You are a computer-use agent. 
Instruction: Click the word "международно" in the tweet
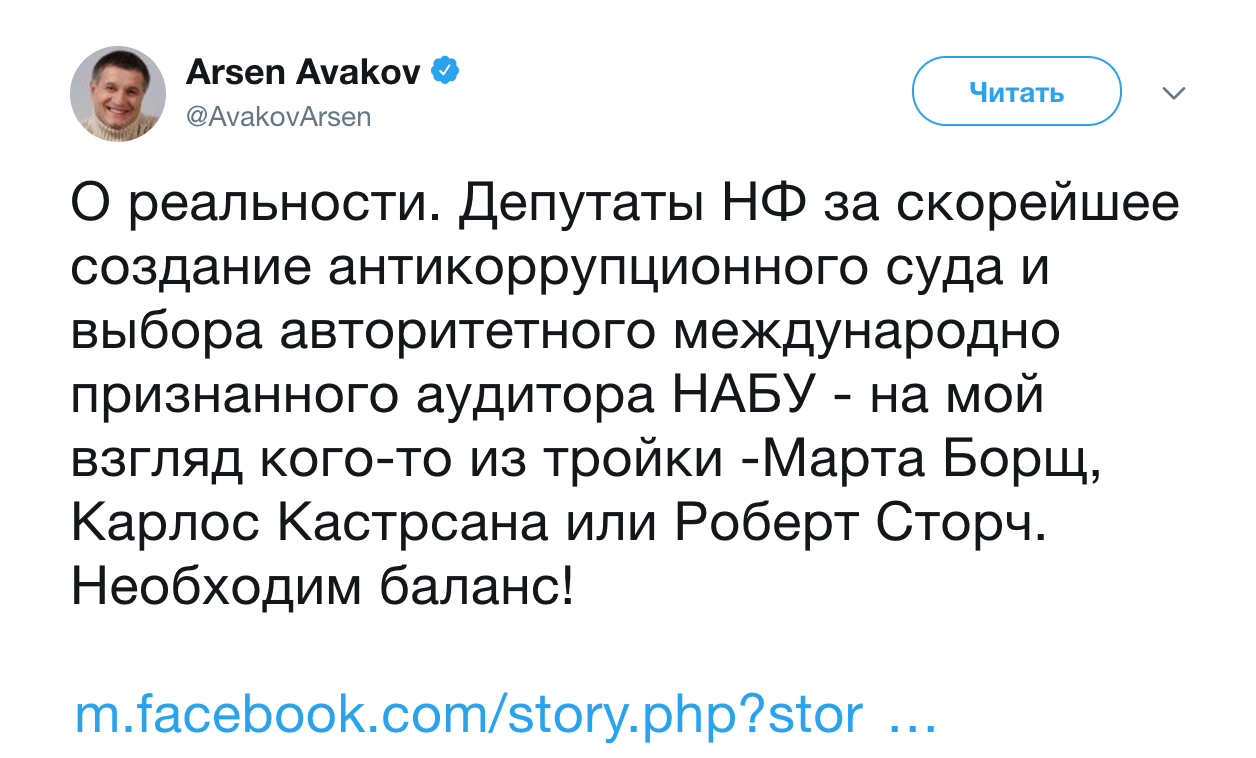[x=866, y=332]
